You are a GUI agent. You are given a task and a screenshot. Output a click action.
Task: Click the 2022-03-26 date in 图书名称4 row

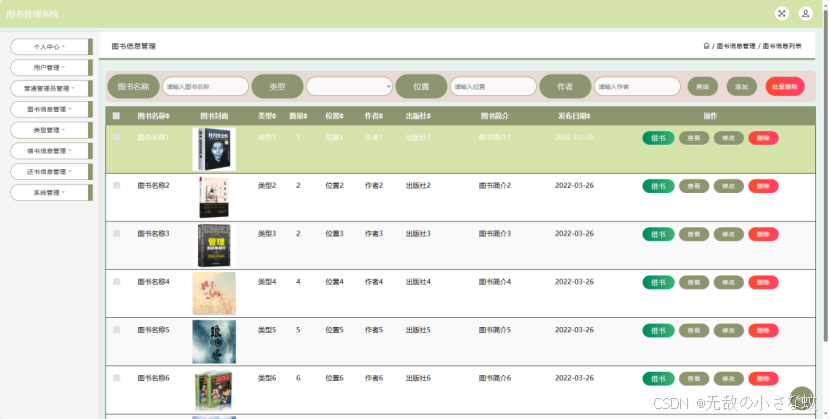(x=574, y=282)
